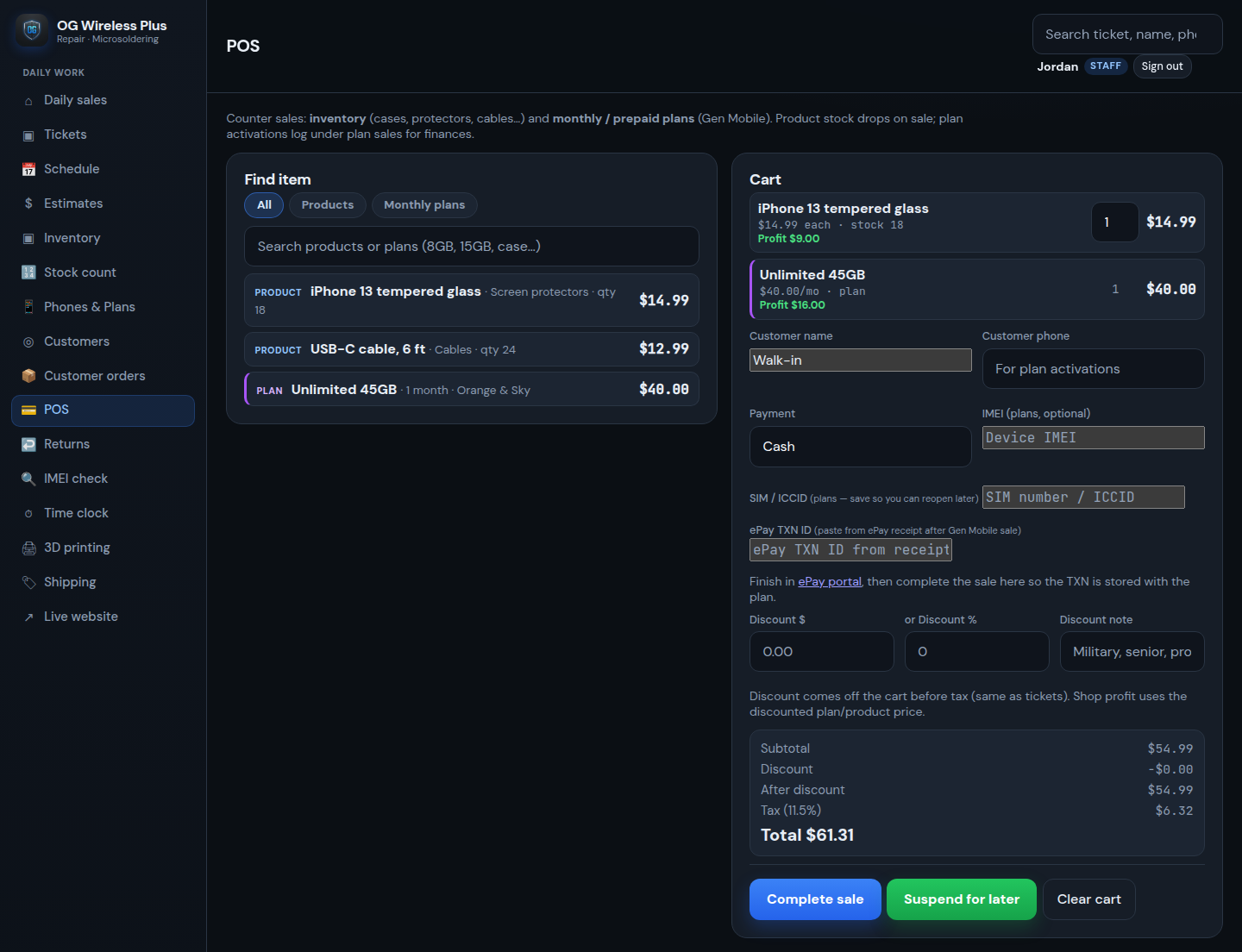The height and width of the screenshot is (952, 1242).
Task: Click the Customer orders box icon
Action: 28,376
